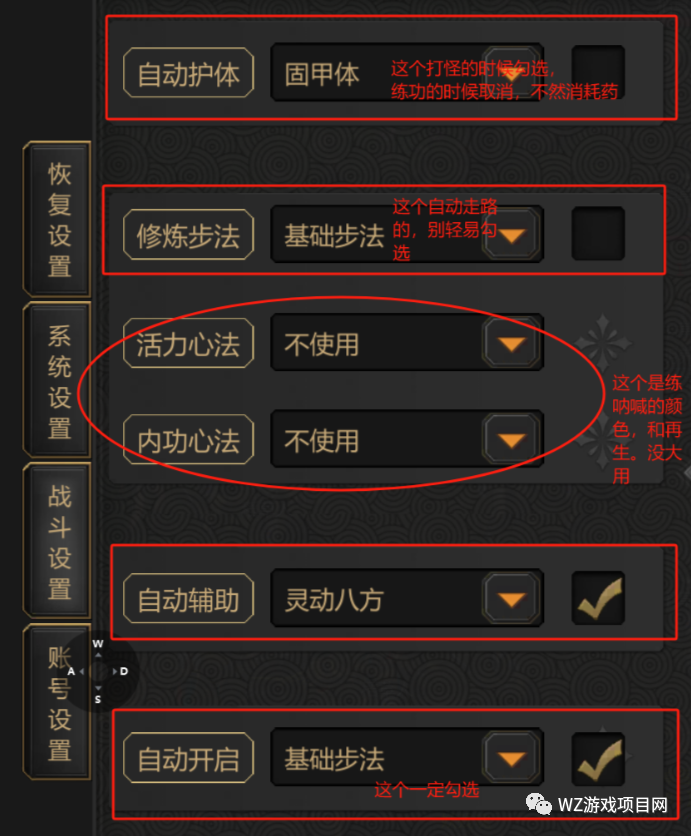
Task: Open the 自动开启 基础步法 dropdown arrow
Action: 512,758
